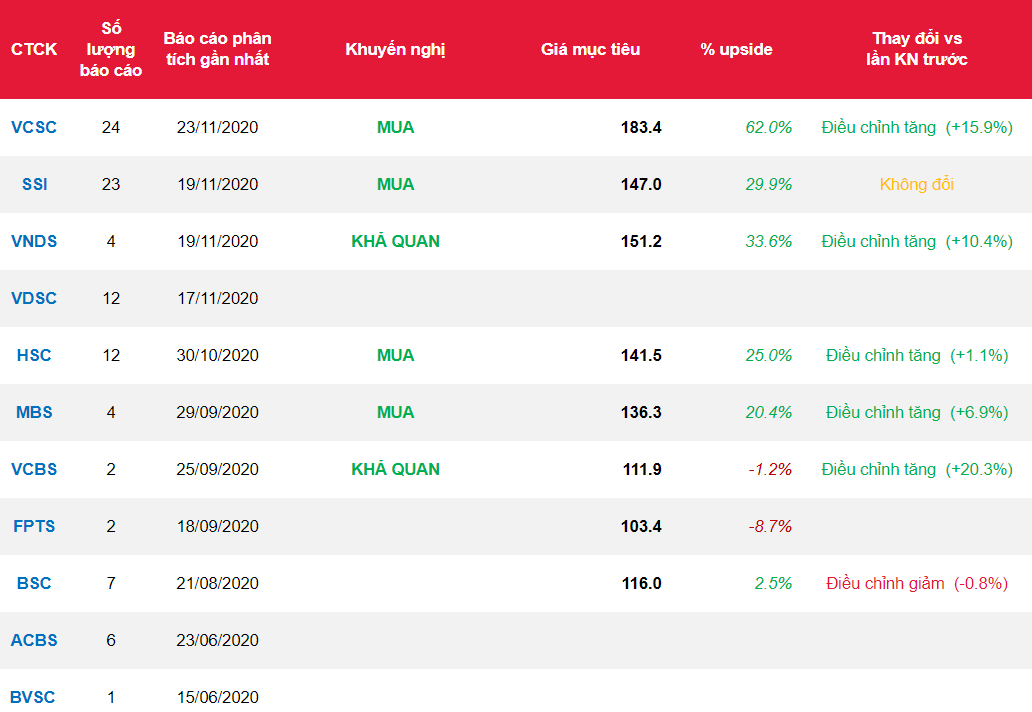Screen dimensions: 1032x712
Task: Click the BVSC brokerage link
Action: (x=34, y=697)
